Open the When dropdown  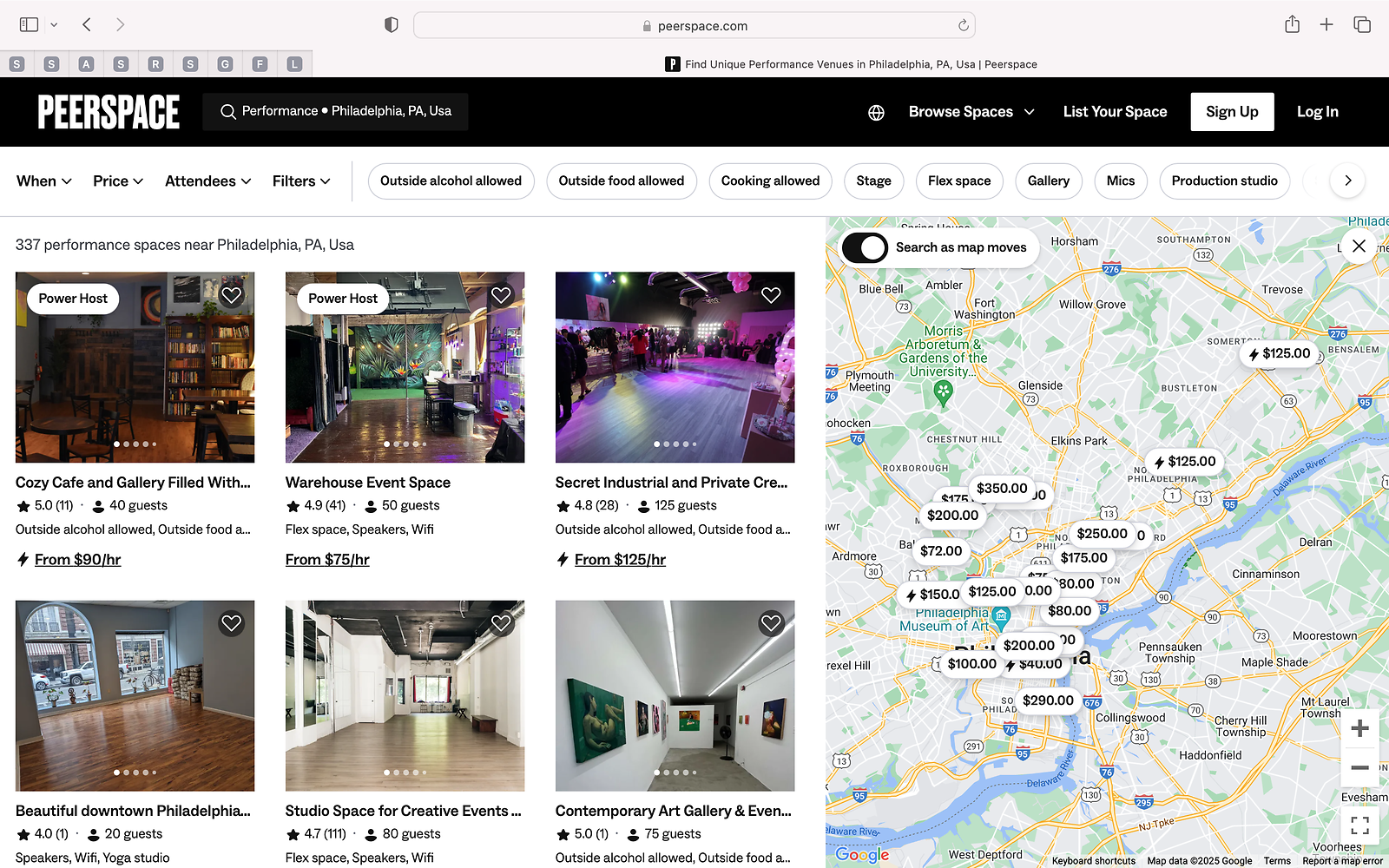click(43, 181)
